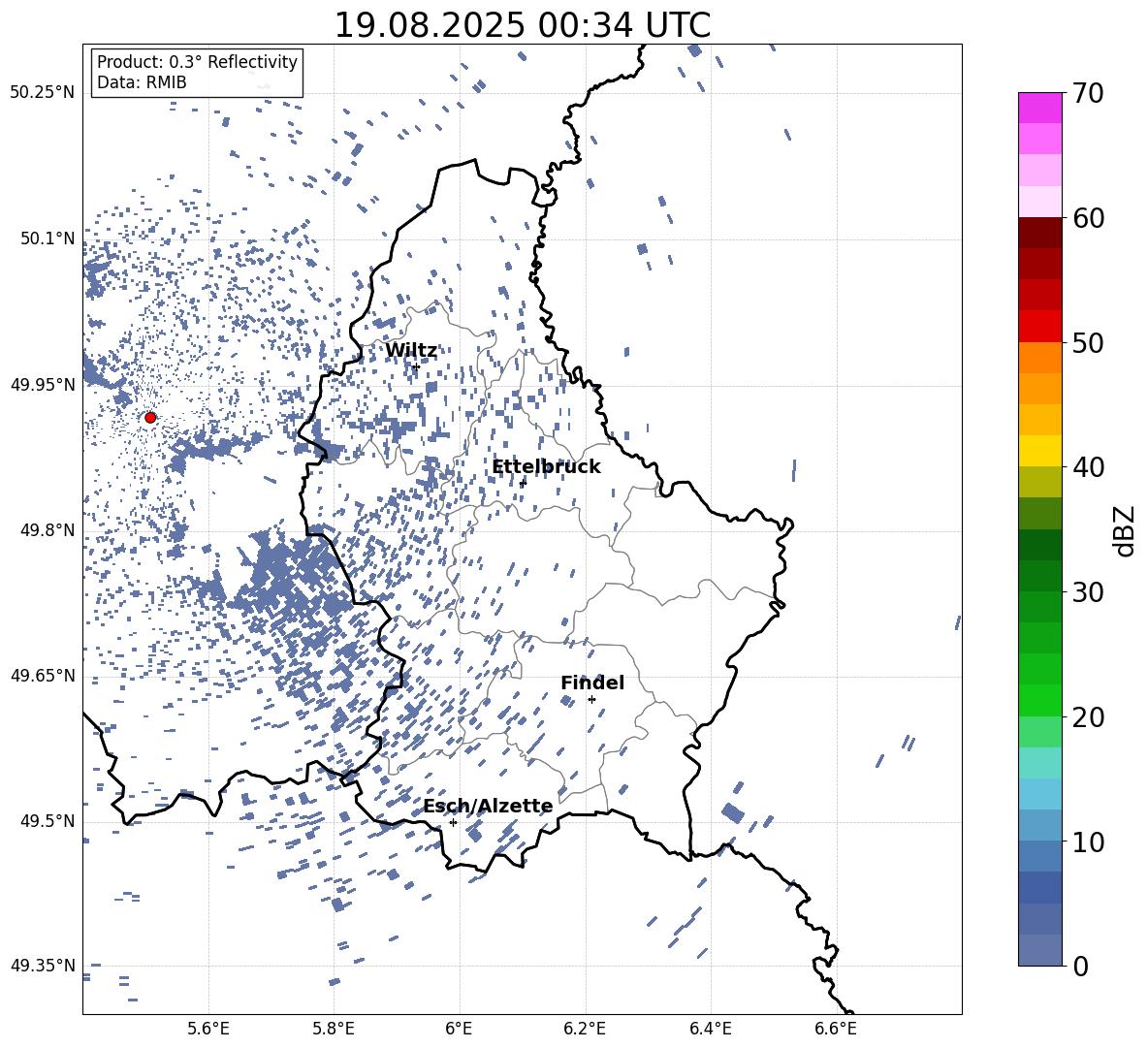
Task: Click the colorbar tick label 60
Action: (x=1089, y=218)
